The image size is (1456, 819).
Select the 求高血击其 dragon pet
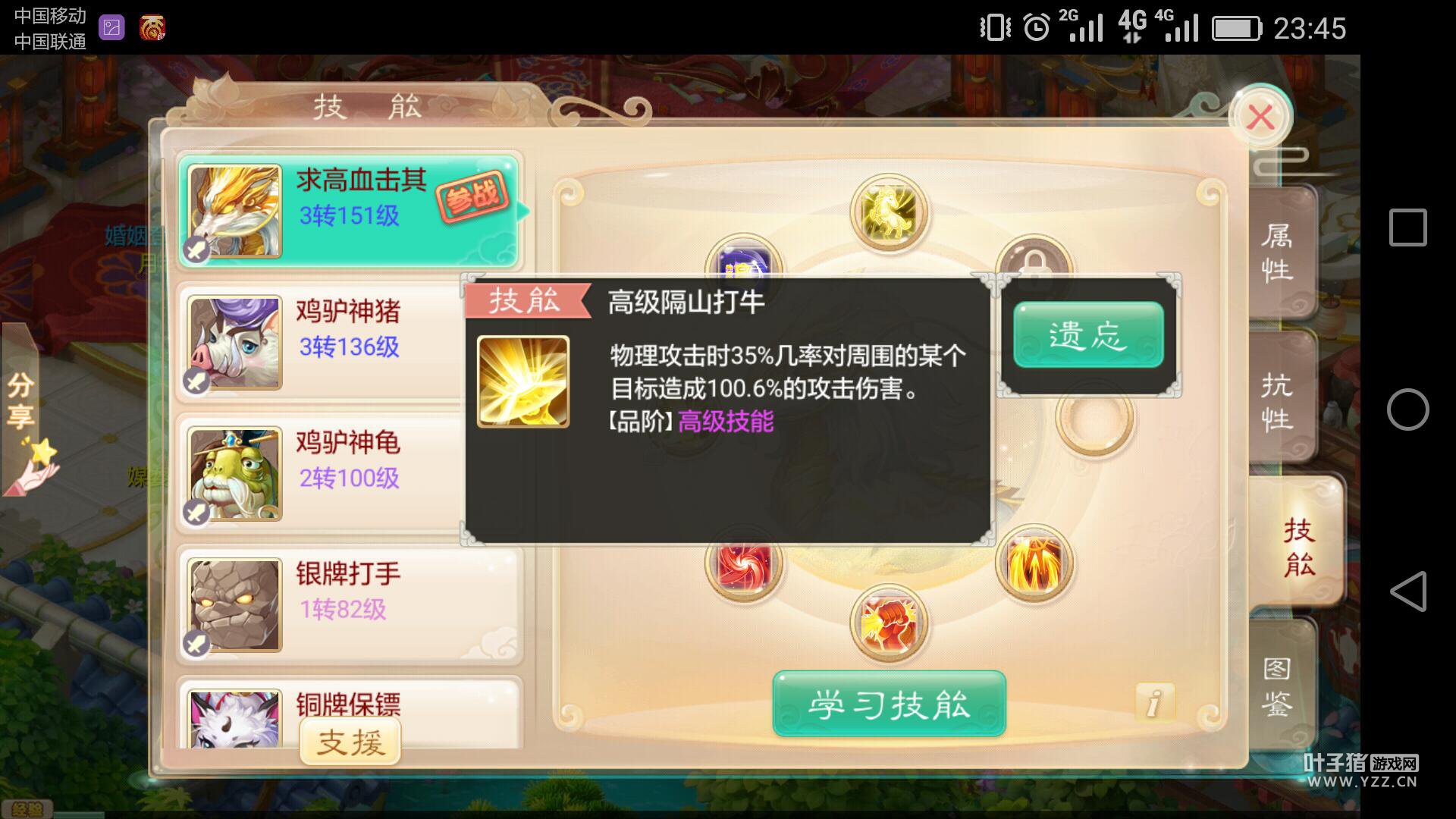[x=349, y=211]
